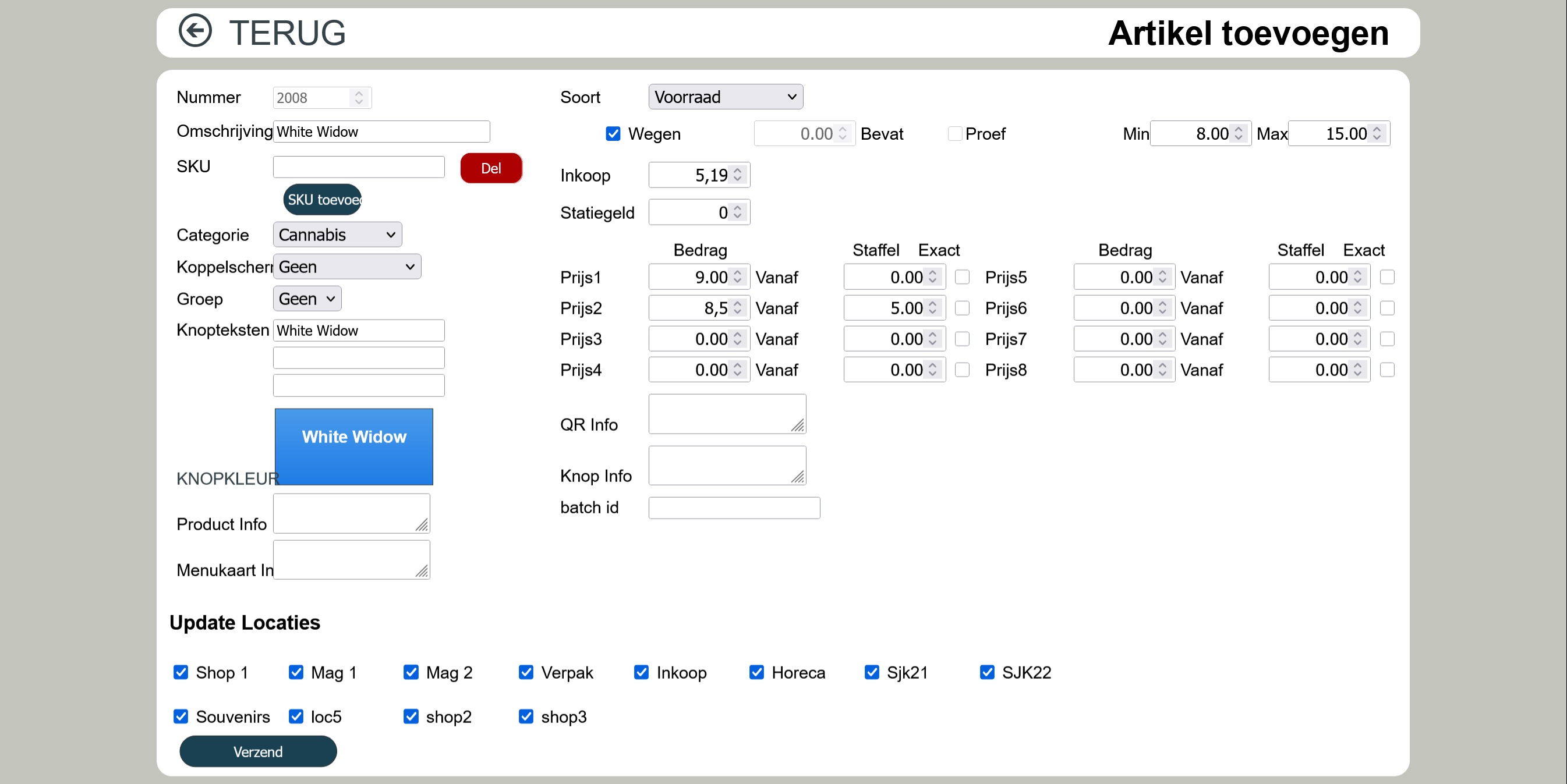Click the first Knopteksten field
Viewport: 1567px width, 784px height.
(x=359, y=330)
